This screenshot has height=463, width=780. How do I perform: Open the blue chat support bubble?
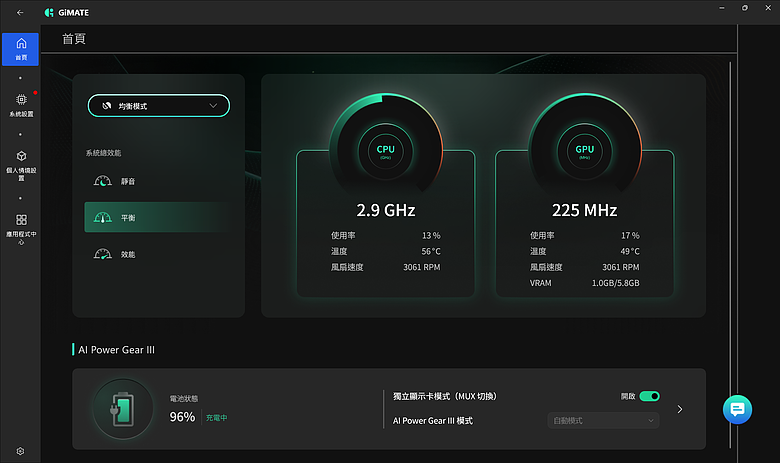pyautogui.click(x=737, y=409)
